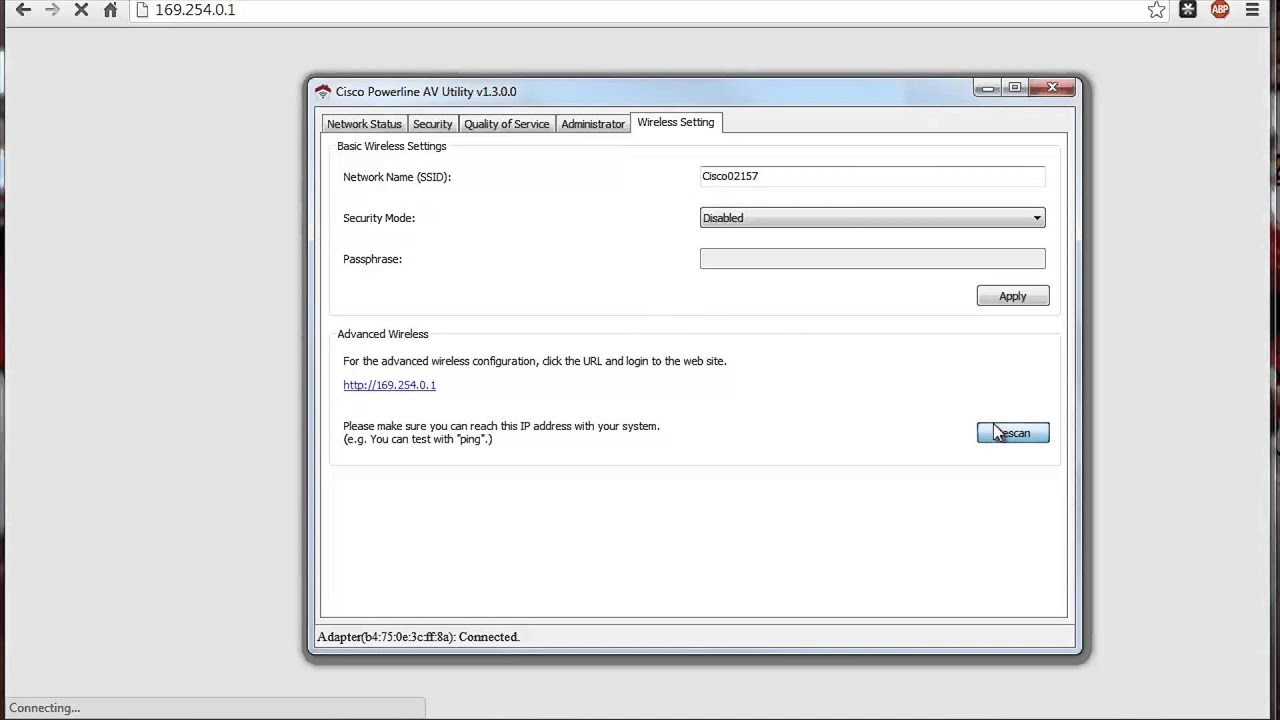The width and height of the screenshot is (1280, 720).
Task: Click the 'Passphrase:' label
Action: click(x=372, y=259)
